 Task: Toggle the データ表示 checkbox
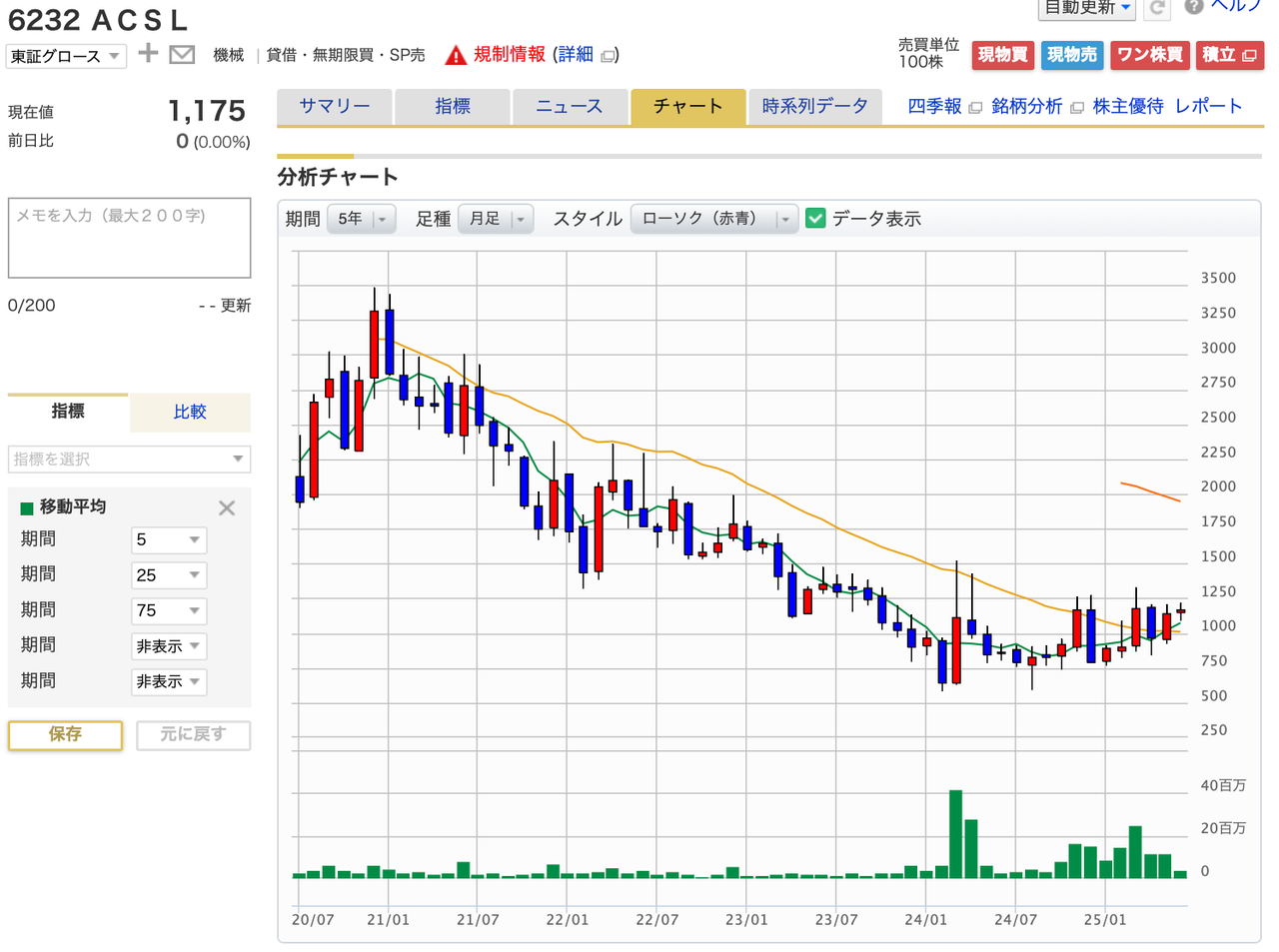pos(815,218)
